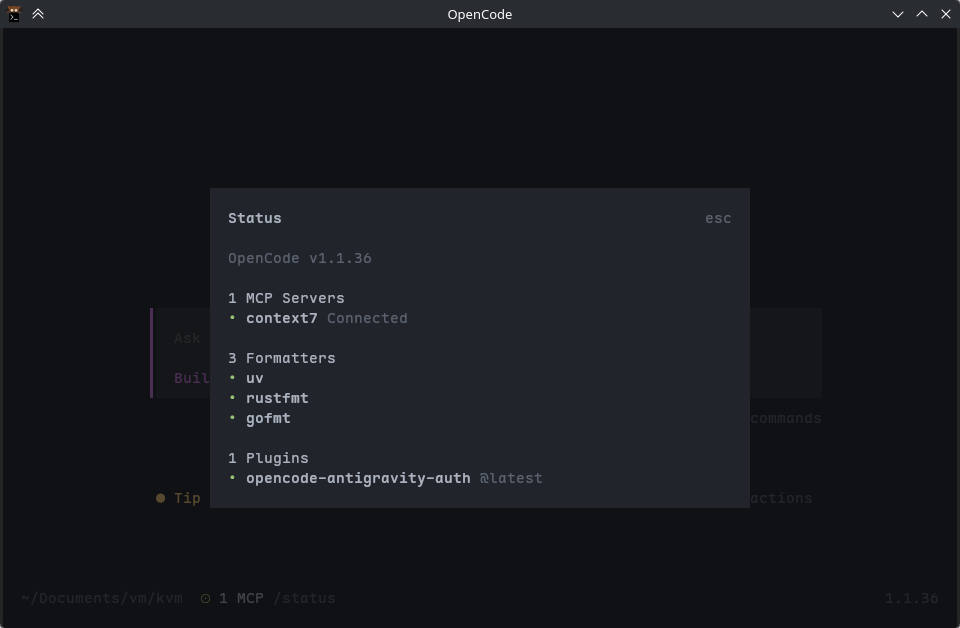Click the orange Tip bullet dot
The height and width of the screenshot is (628, 960).
point(160,498)
